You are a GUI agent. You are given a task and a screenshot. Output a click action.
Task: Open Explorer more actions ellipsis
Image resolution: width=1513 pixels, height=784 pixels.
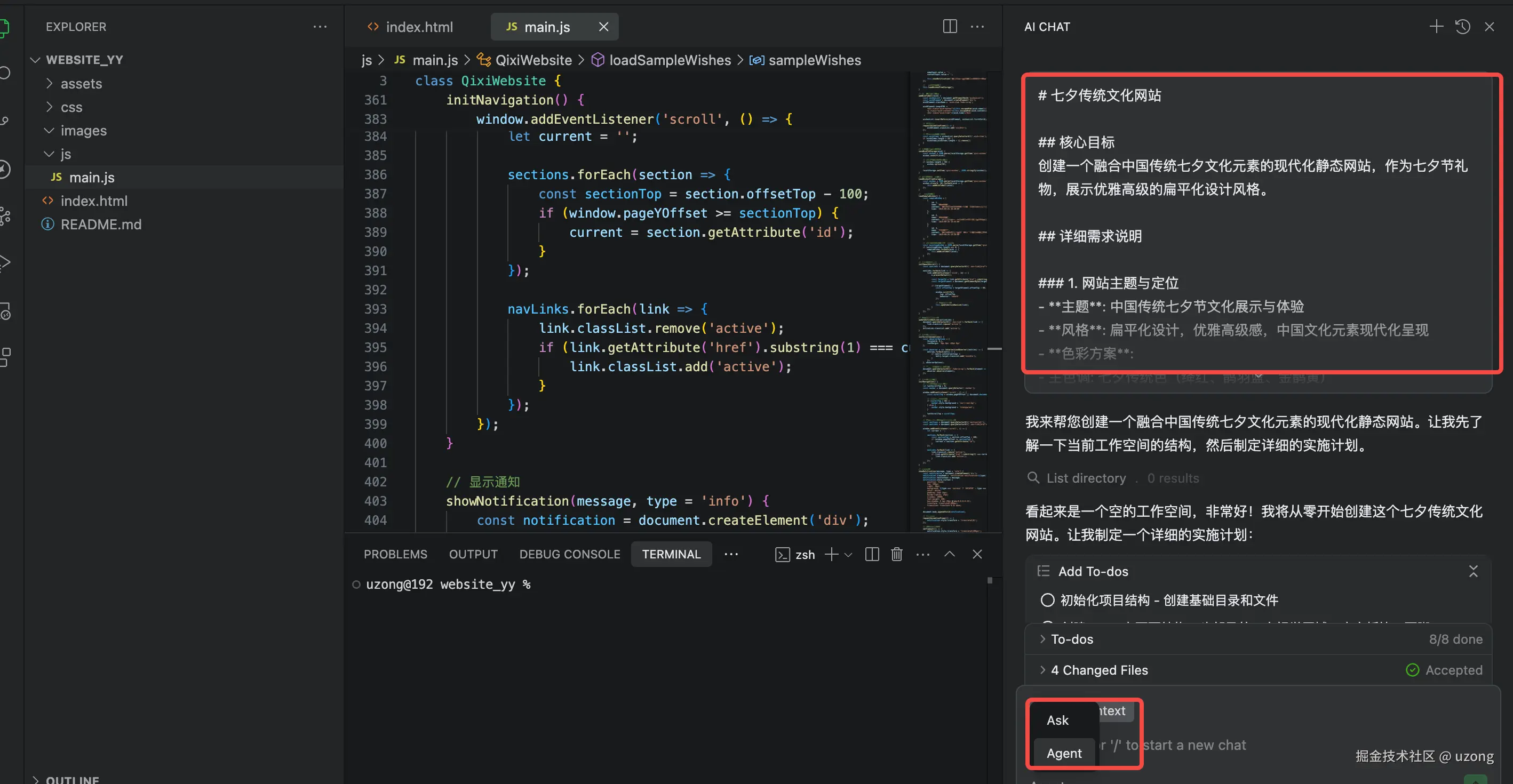tap(320, 27)
